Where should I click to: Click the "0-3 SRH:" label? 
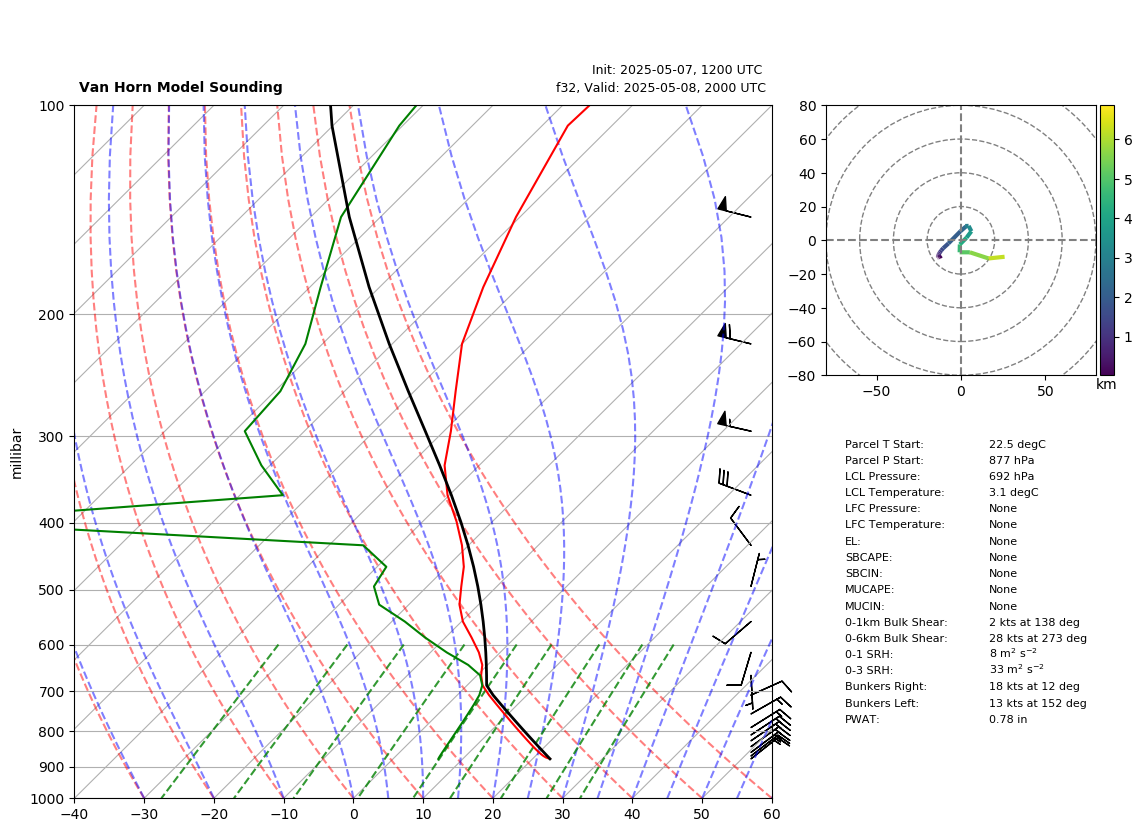869,670
